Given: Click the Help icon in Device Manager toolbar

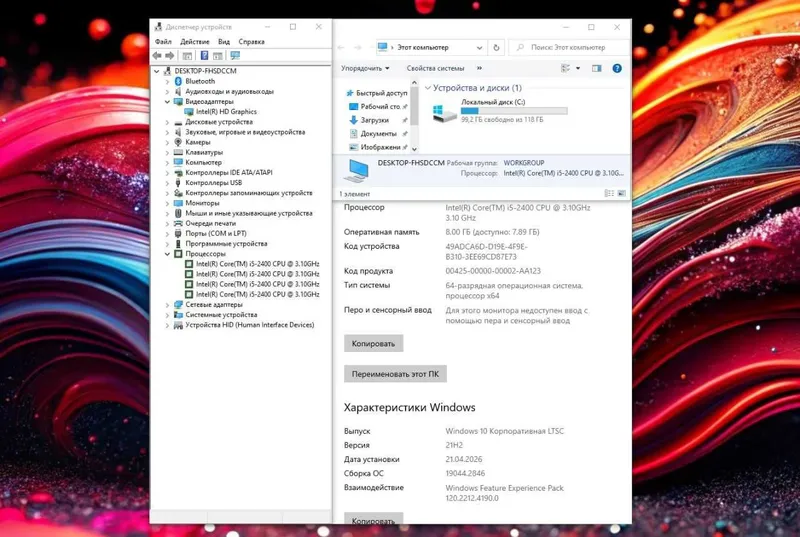Looking at the screenshot, I should click(x=204, y=56).
